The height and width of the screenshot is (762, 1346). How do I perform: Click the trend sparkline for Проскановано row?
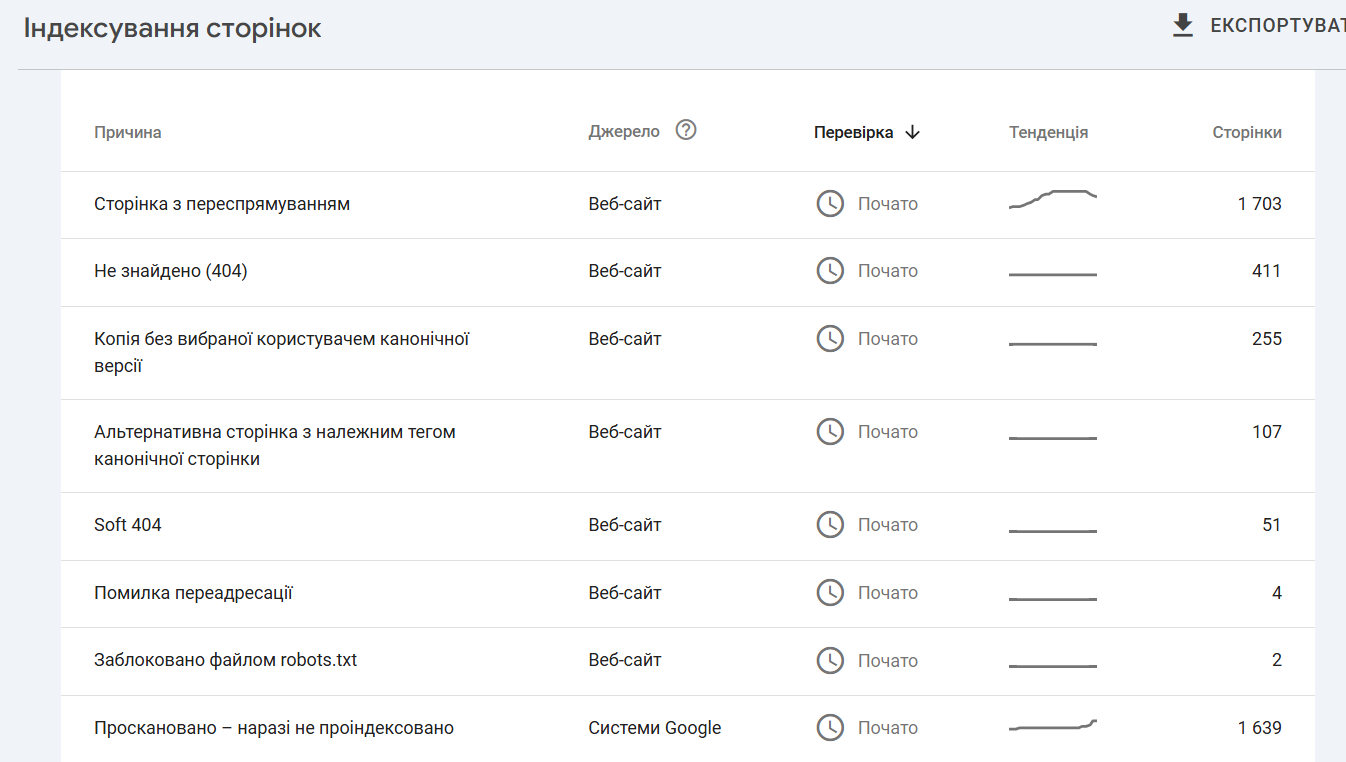coord(1053,726)
